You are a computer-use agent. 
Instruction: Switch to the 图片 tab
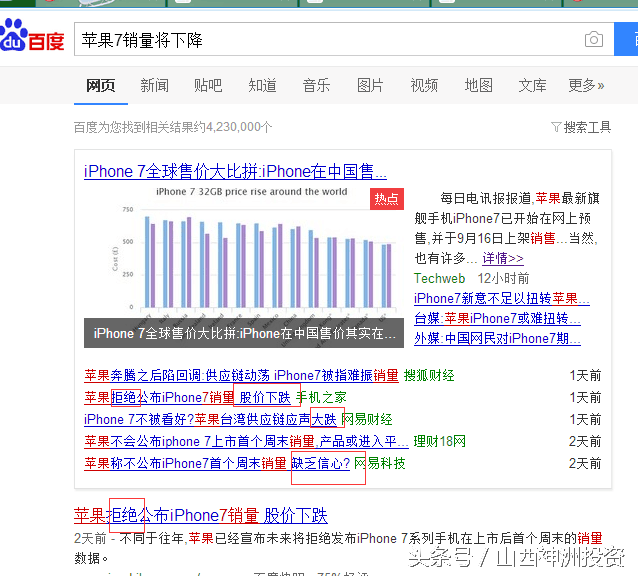(x=370, y=85)
